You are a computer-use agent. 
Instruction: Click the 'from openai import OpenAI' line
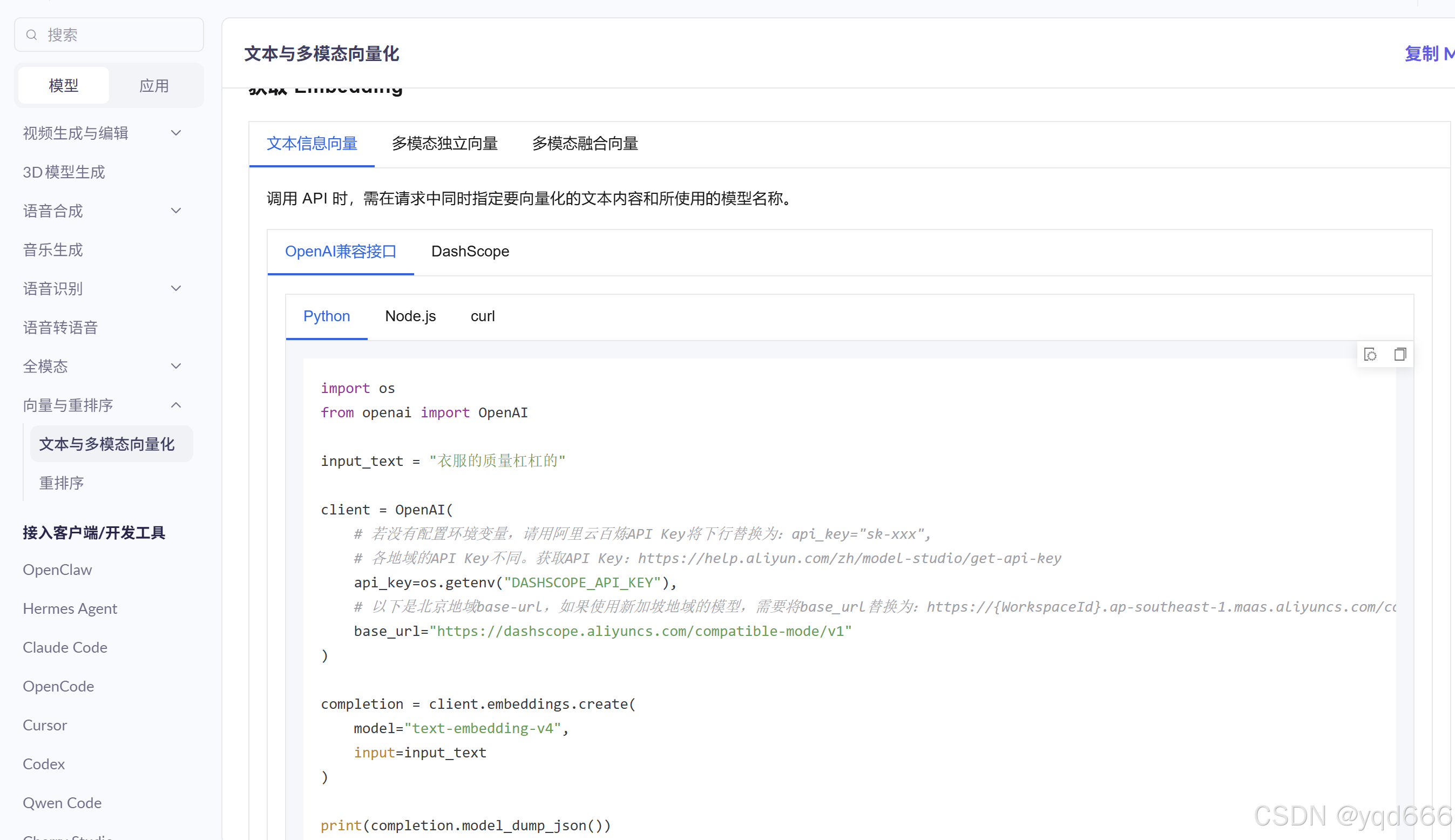424,412
